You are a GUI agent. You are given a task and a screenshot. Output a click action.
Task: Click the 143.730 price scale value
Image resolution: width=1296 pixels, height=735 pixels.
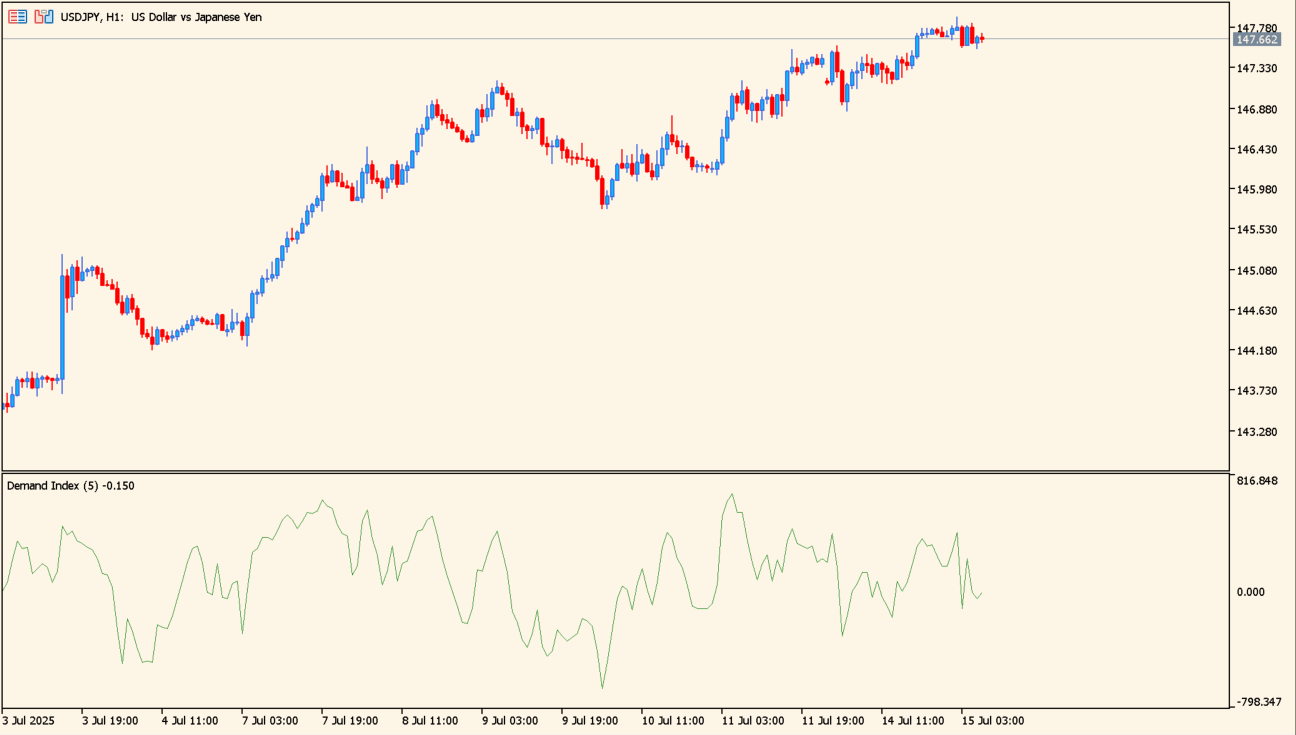pyautogui.click(x=1257, y=391)
